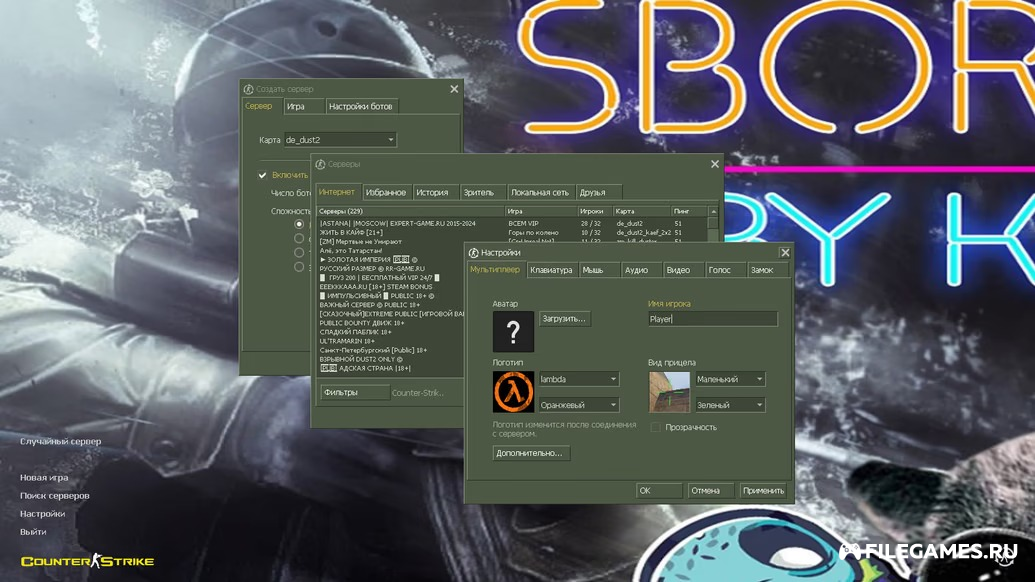The height and width of the screenshot is (582, 1035).
Task: Open Настройки from the main menu
Action: click(x=42, y=513)
